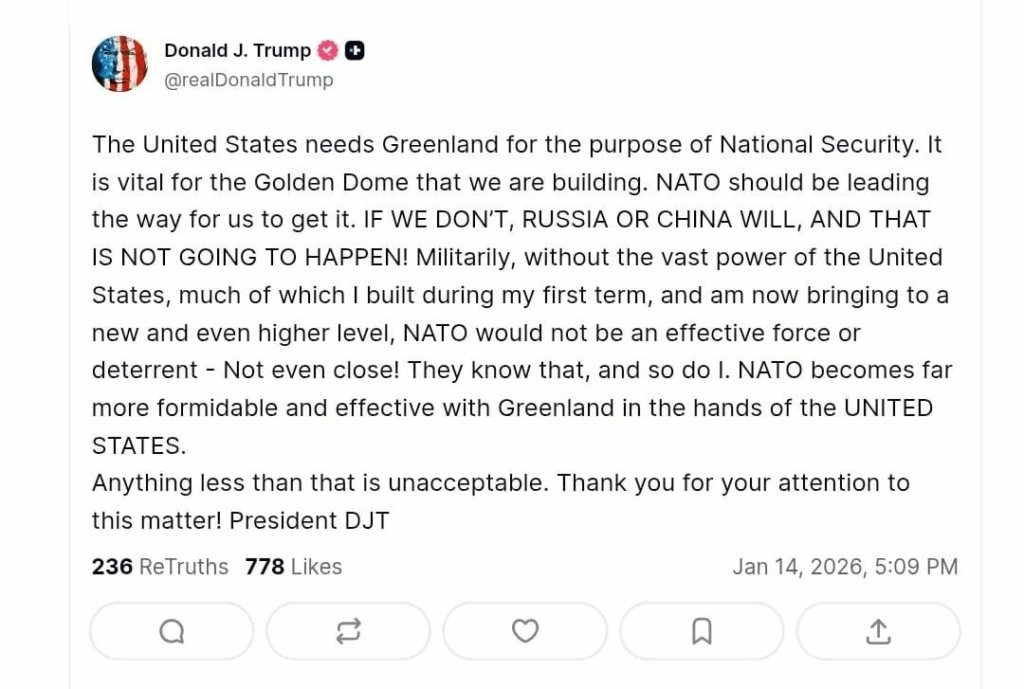Viewport: 1024px width, 689px height.
Task: View the 236 ReTruths list
Action: pos(160,567)
